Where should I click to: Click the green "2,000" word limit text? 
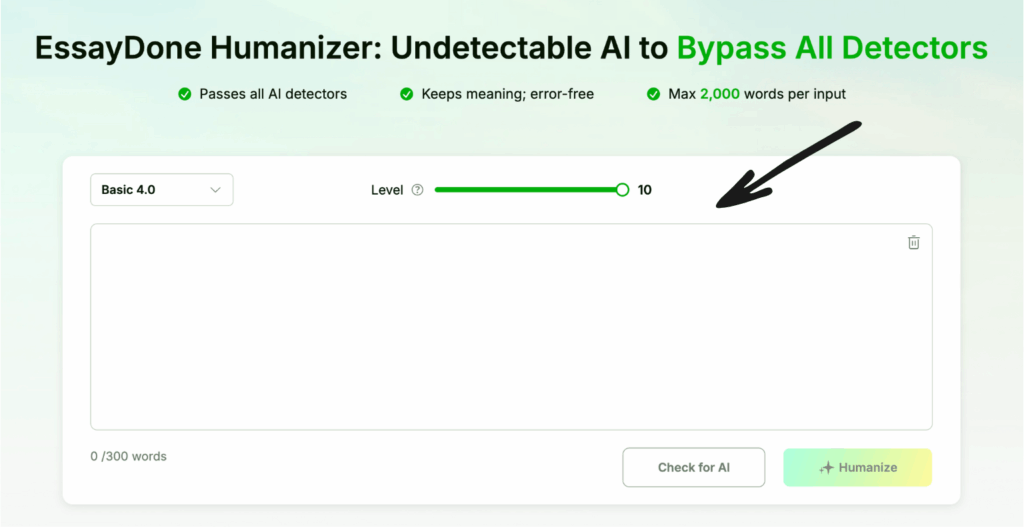pos(722,94)
